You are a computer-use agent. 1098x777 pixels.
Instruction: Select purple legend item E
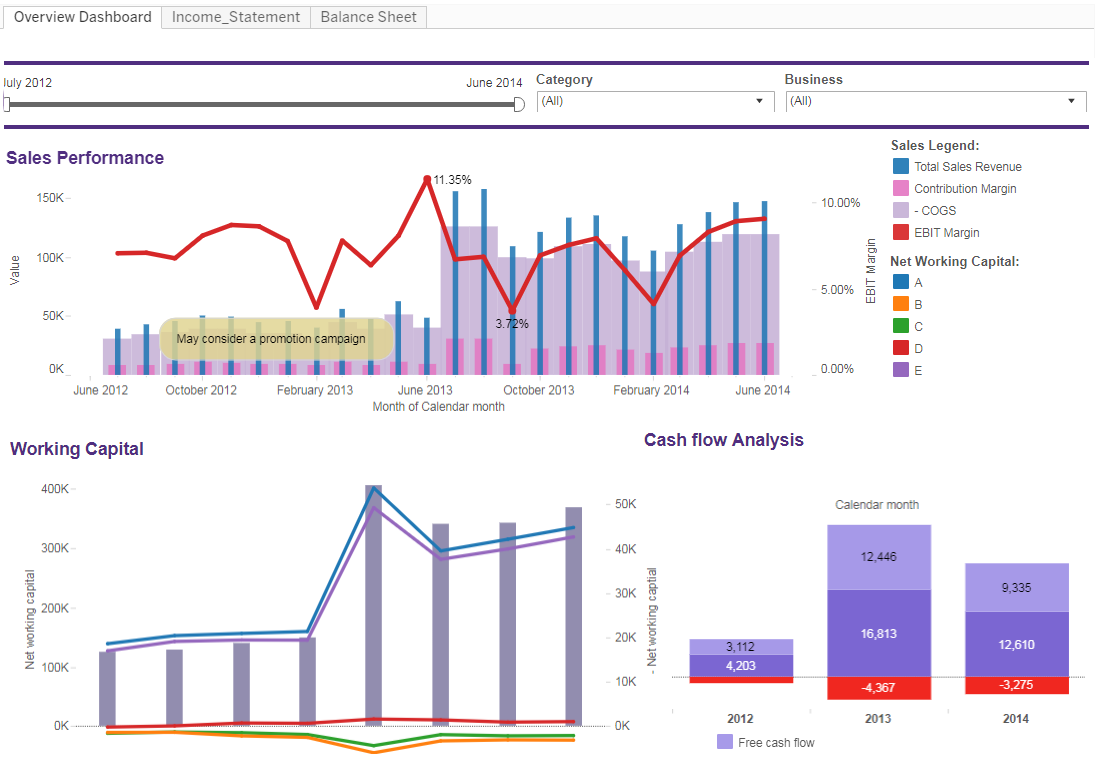(900, 370)
